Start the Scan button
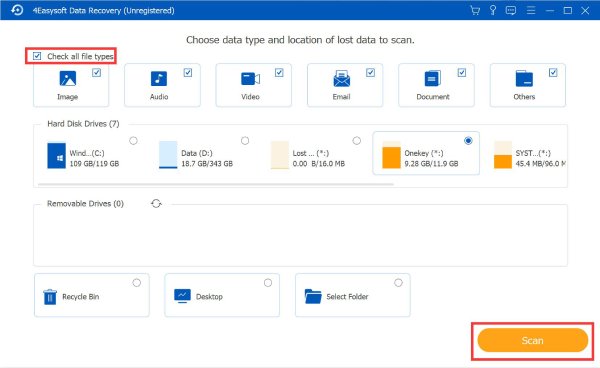This screenshot has width=600, height=368. pyautogui.click(x=532, y=340)
